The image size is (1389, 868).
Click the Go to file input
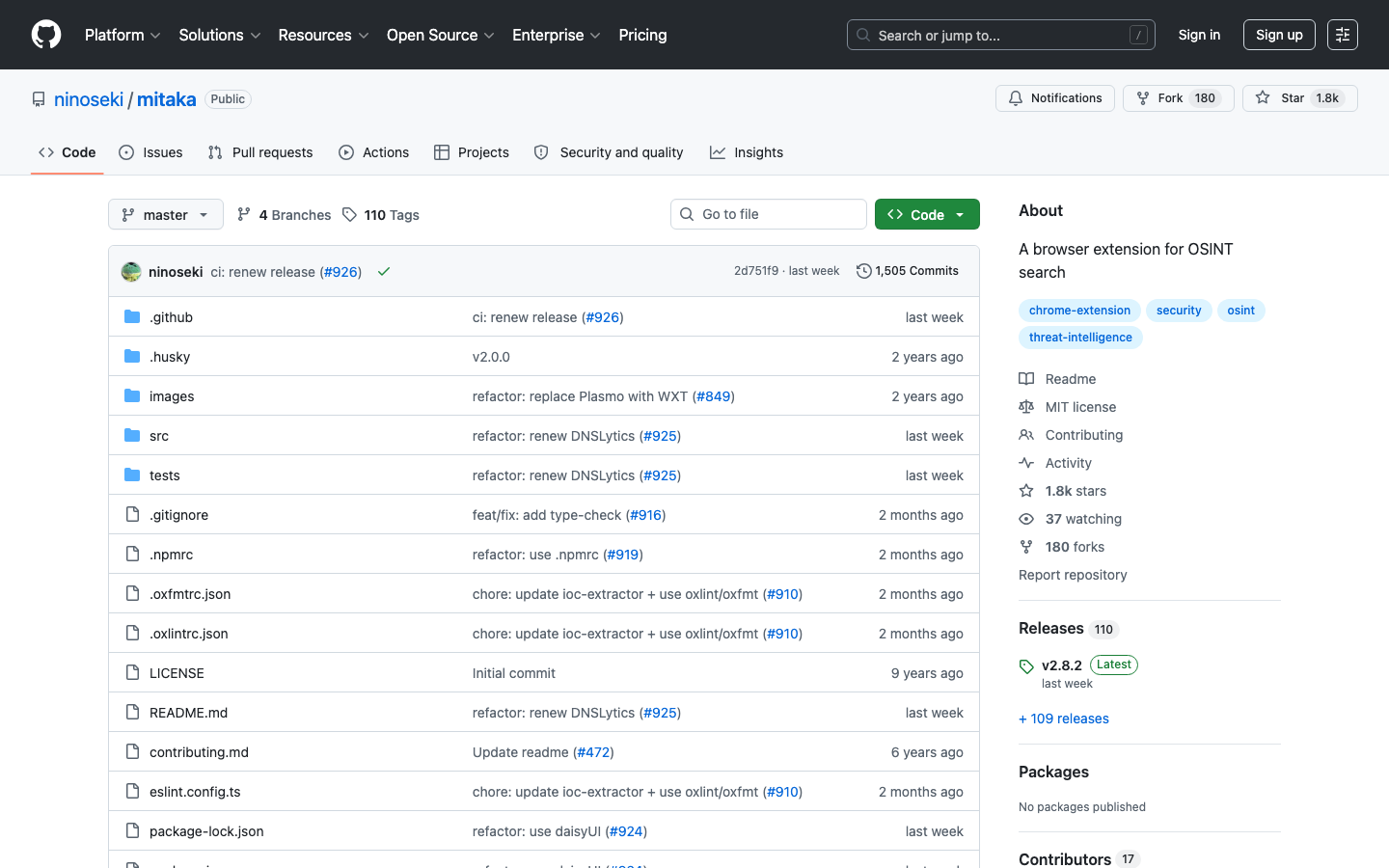pyautogui.click(x=769, y=214)
